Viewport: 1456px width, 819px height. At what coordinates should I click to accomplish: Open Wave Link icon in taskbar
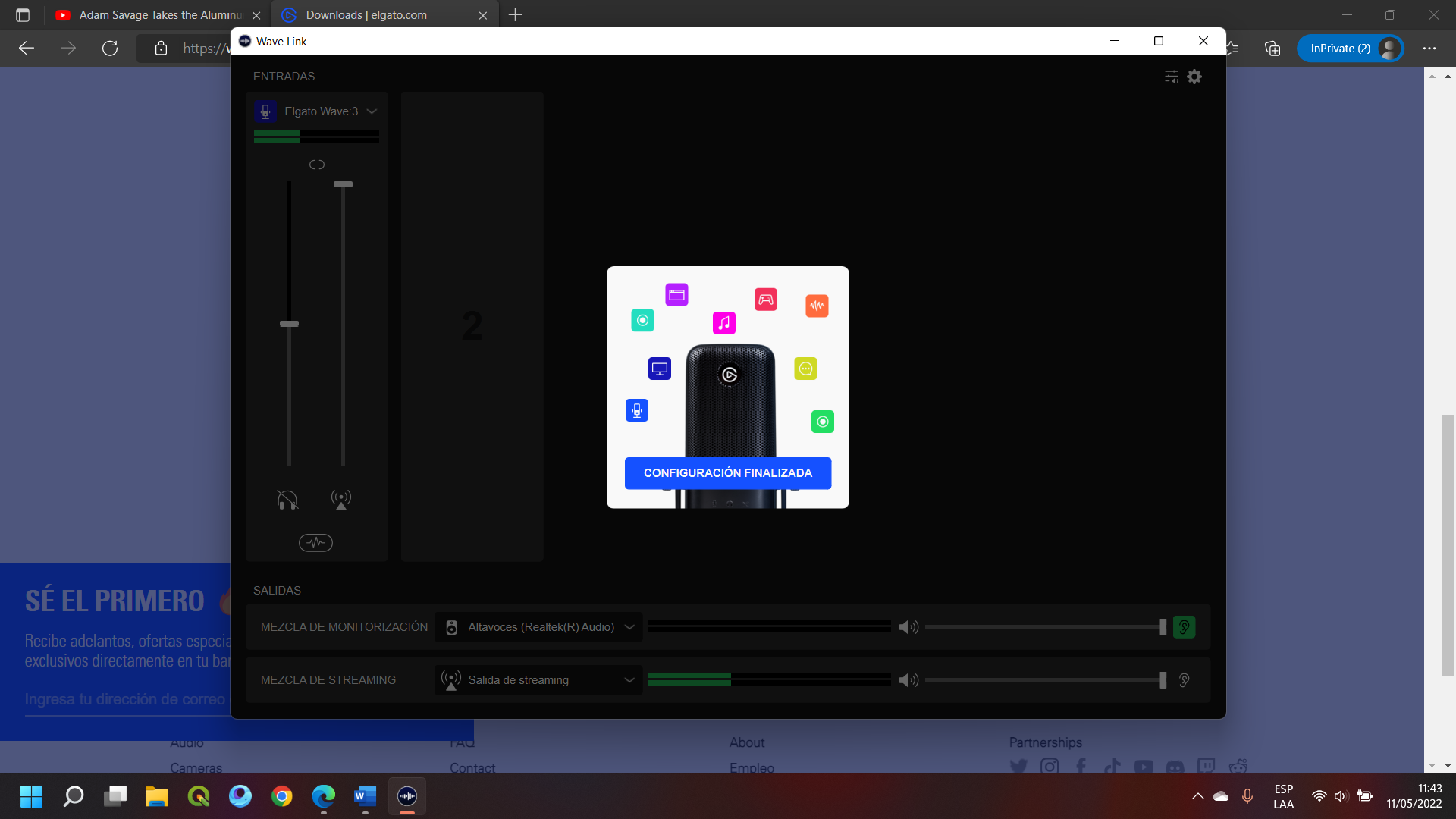[x=407, y=796]
